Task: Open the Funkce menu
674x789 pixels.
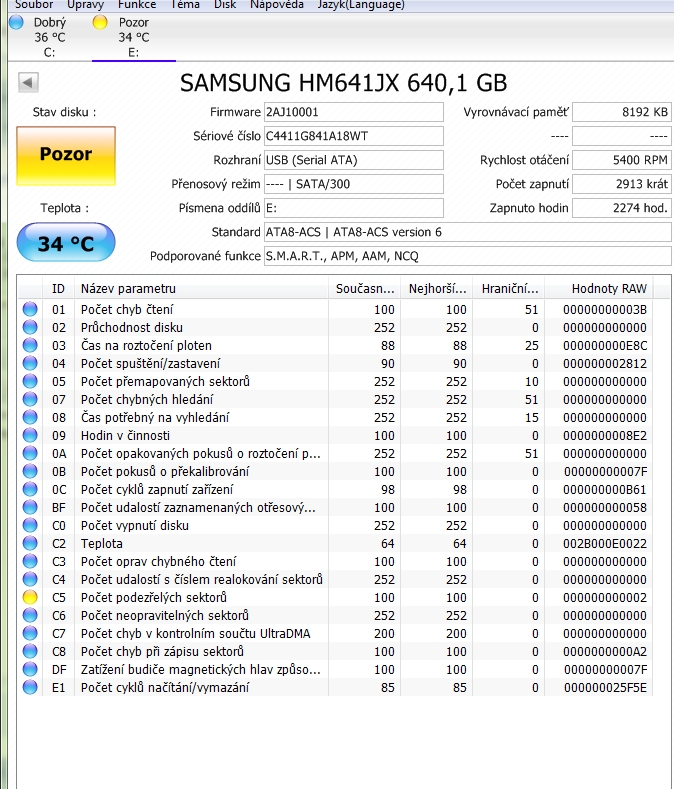Action: (x=137, y=5)
